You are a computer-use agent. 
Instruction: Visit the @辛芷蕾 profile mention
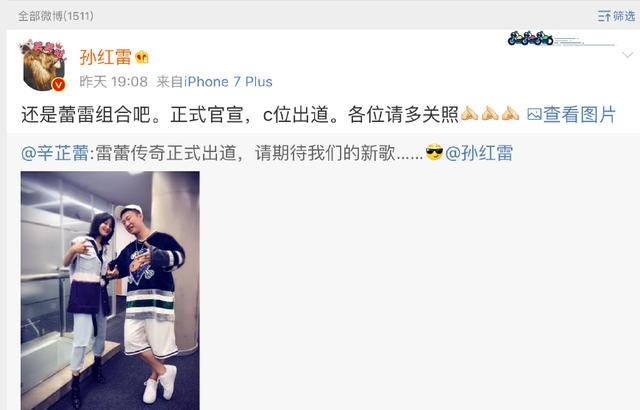[55, 153]
